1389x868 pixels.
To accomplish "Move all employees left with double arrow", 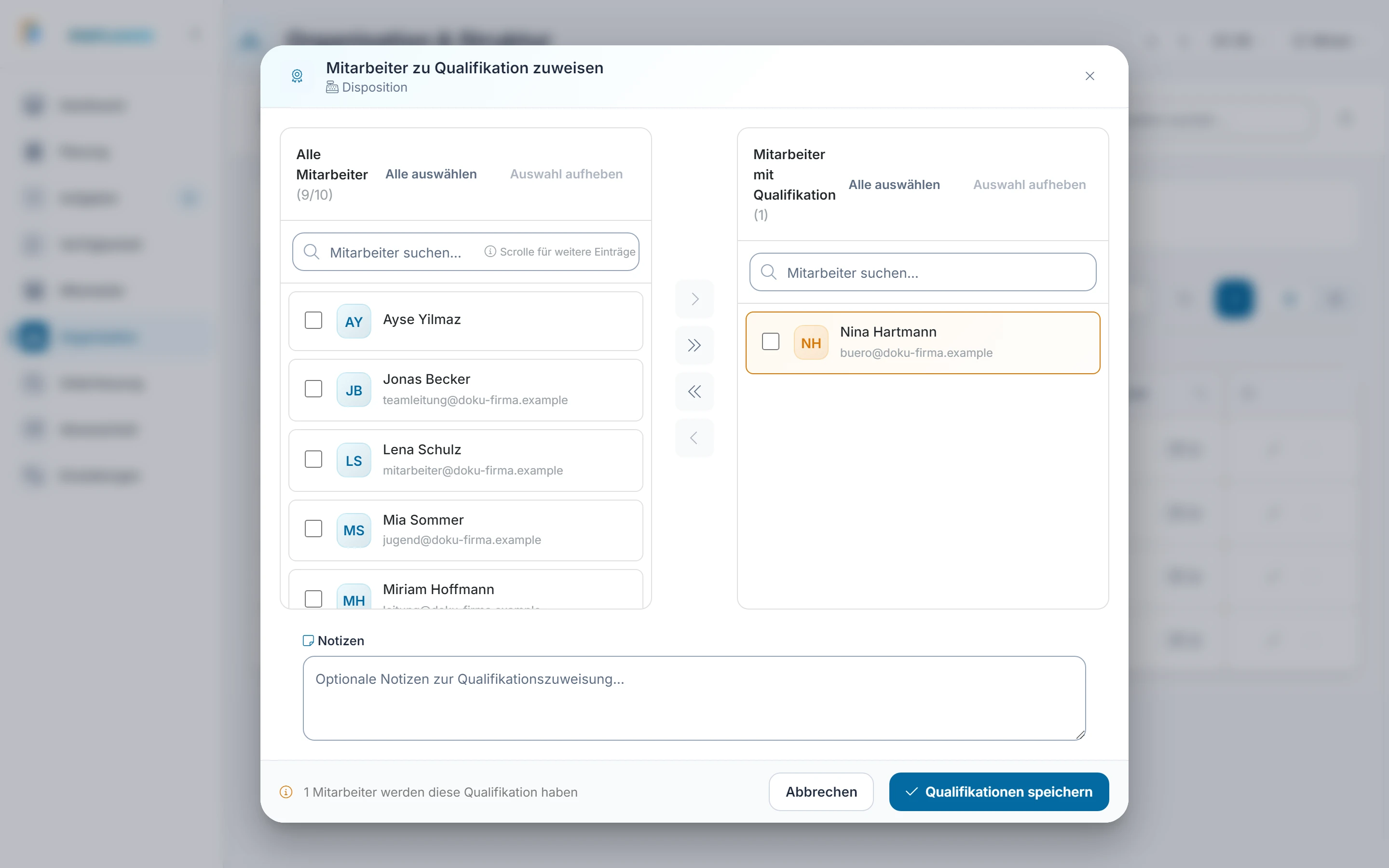I will pos(694,392).
